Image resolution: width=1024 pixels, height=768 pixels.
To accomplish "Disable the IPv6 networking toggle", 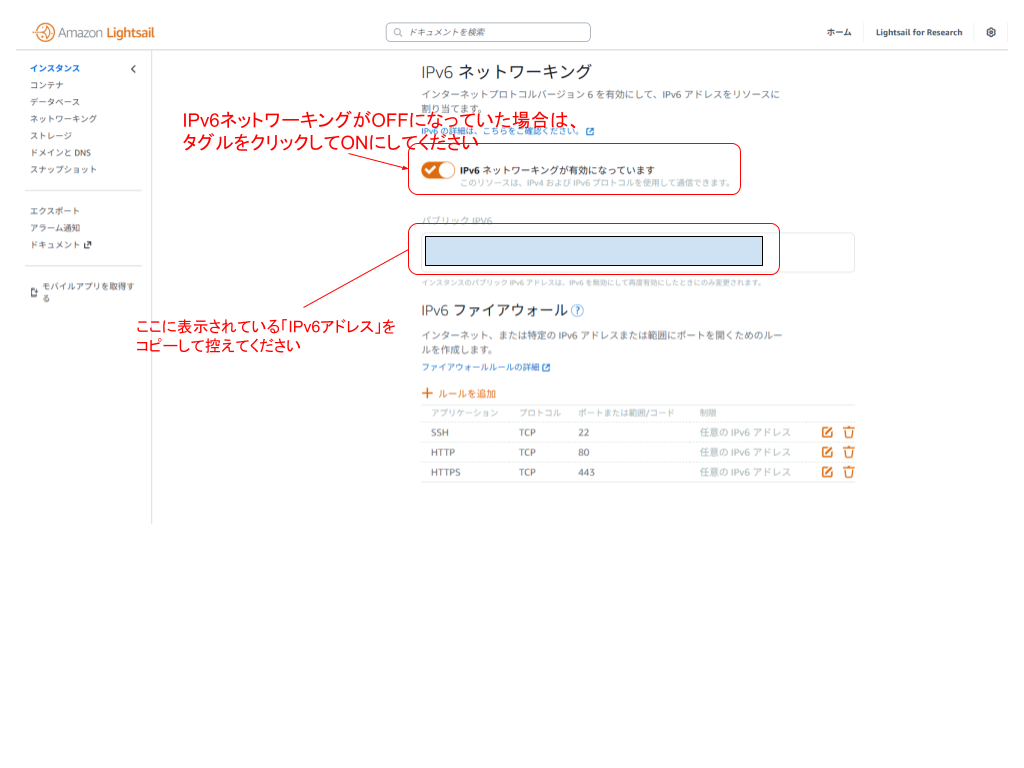I will click(437, 170).
